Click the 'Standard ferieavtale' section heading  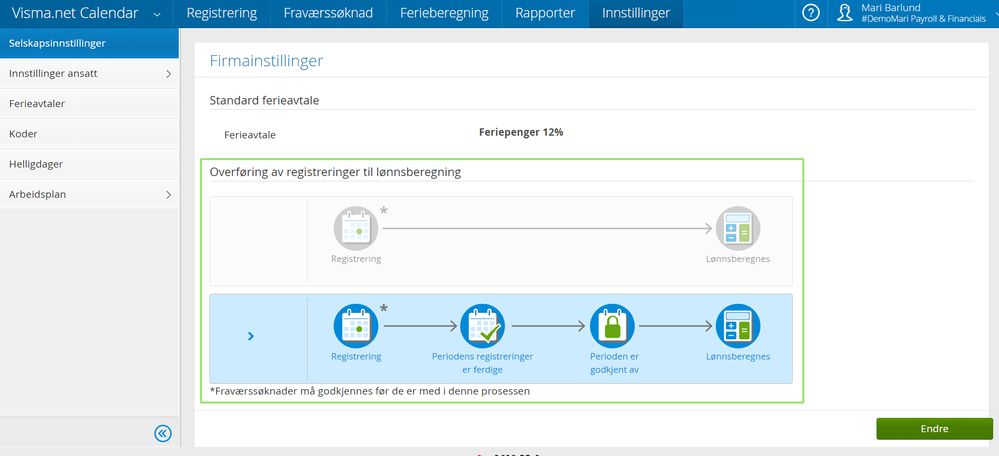[264, 100]
